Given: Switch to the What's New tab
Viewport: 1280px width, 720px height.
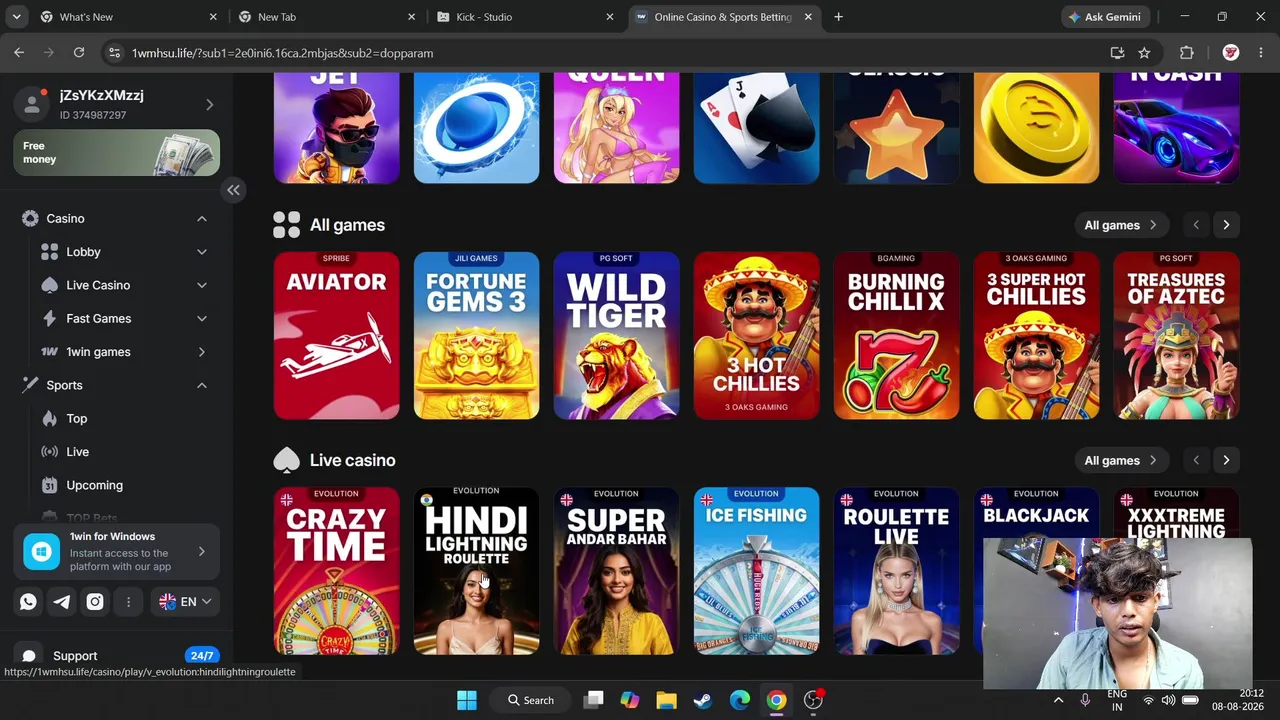Looking at the screenshot, I should click(x=129, y=17).
